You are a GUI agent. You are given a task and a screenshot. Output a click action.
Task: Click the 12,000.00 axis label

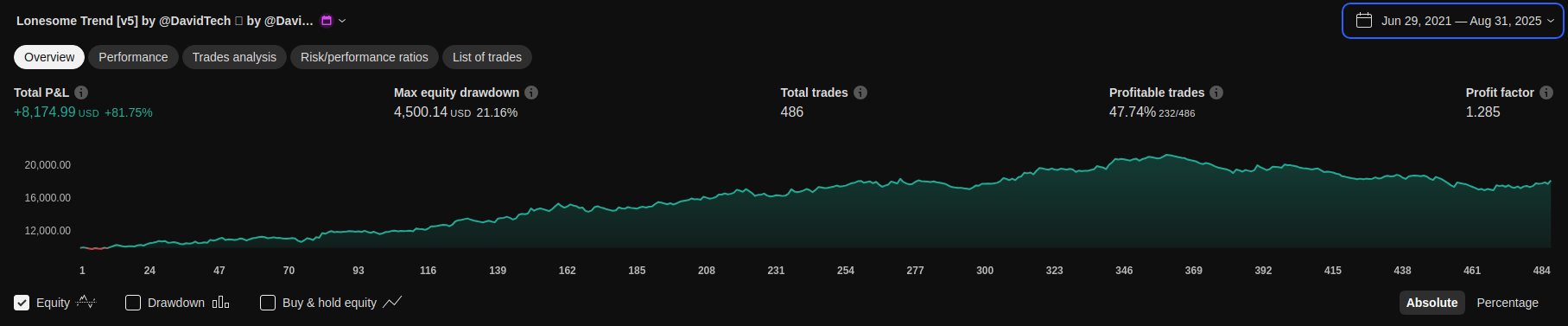coord(48,231)
